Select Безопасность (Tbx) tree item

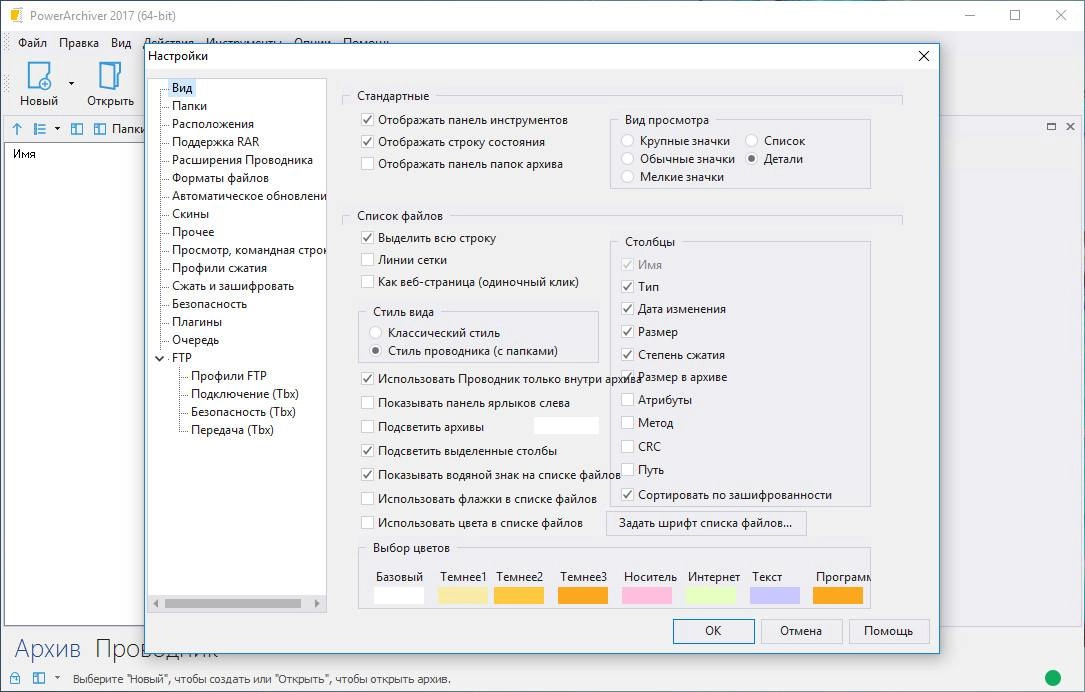point(243,412)
